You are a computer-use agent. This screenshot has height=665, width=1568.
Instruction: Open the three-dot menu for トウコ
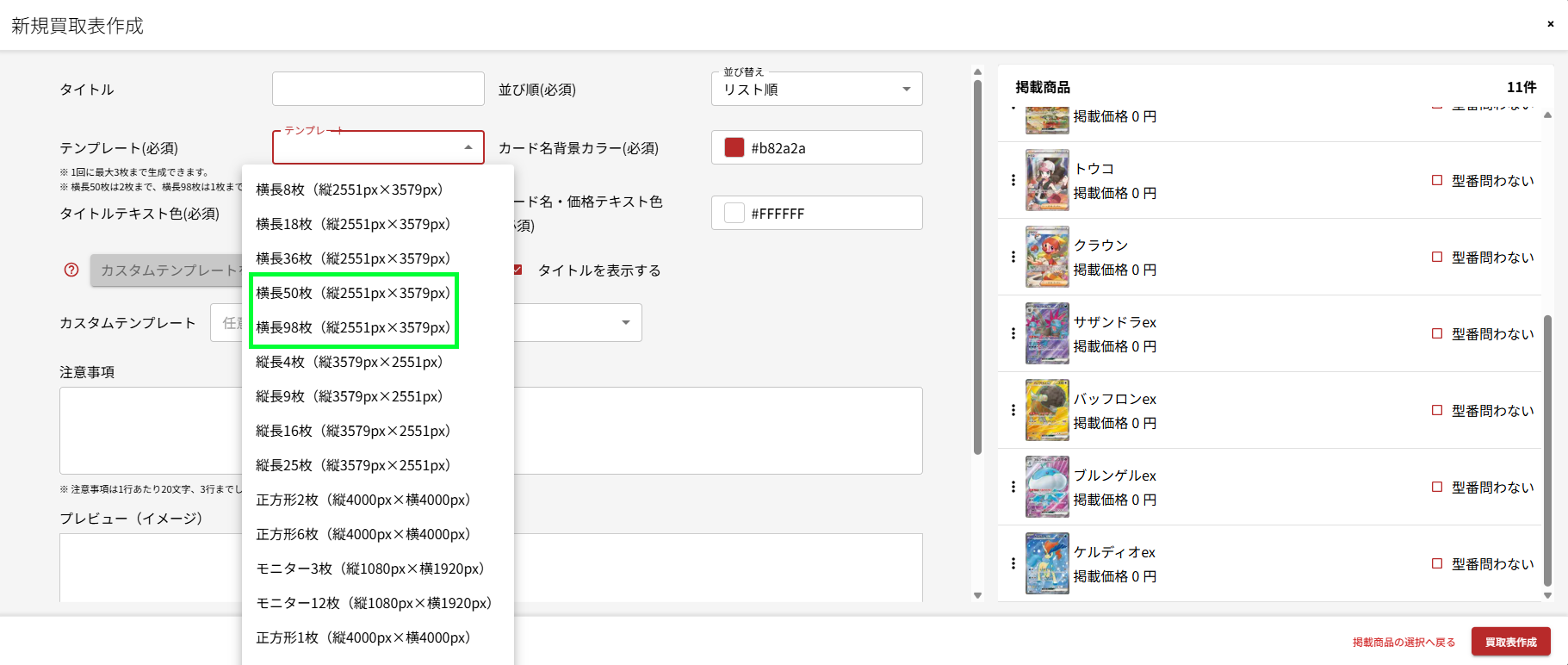click(x=1013, y=180)
